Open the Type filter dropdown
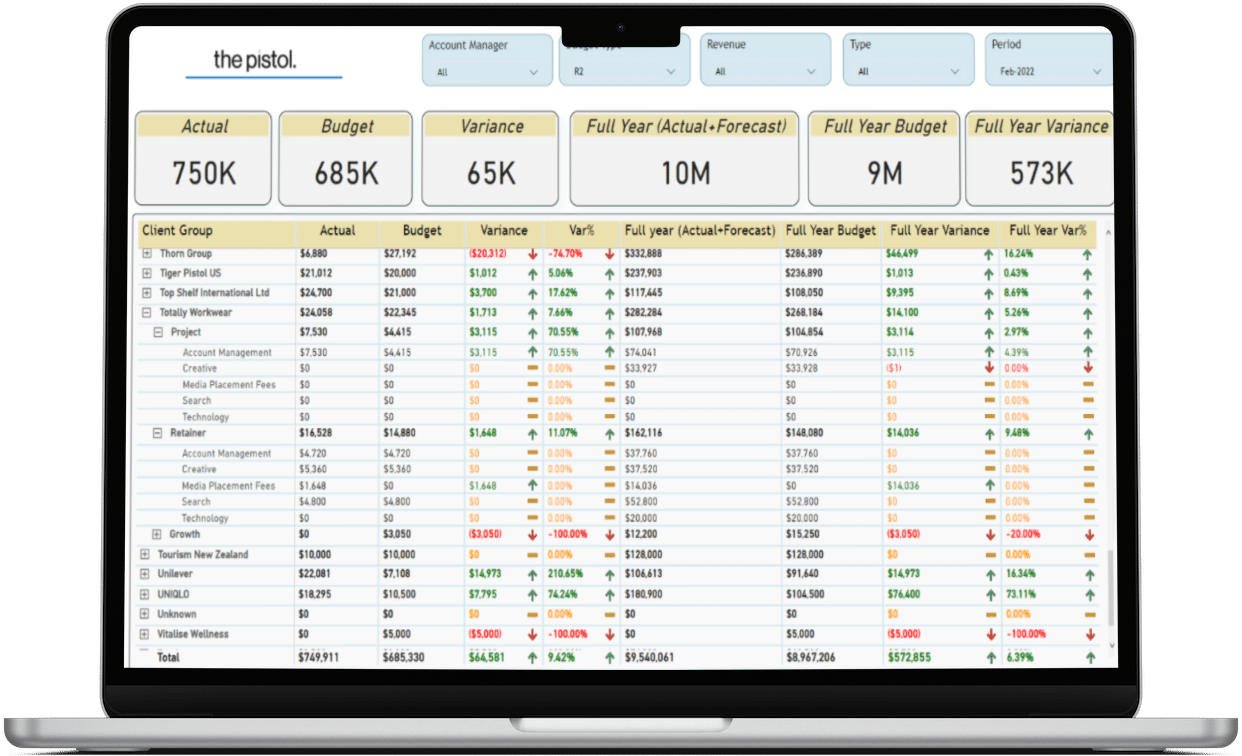 pos(908,60)
